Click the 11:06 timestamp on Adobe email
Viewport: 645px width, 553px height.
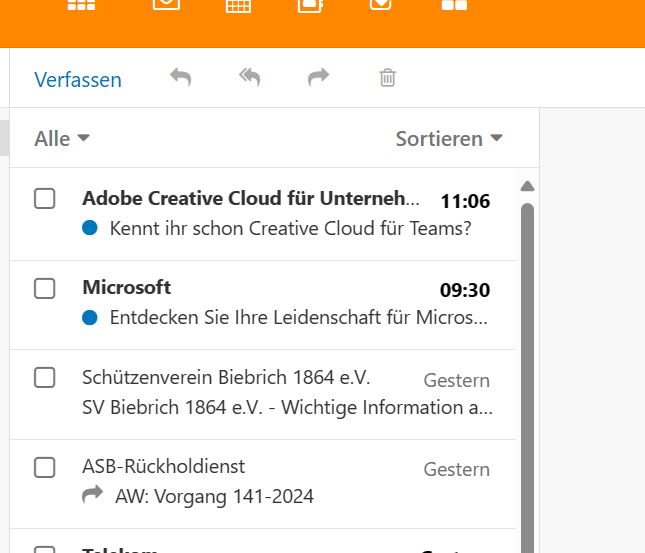coord(465,202)
